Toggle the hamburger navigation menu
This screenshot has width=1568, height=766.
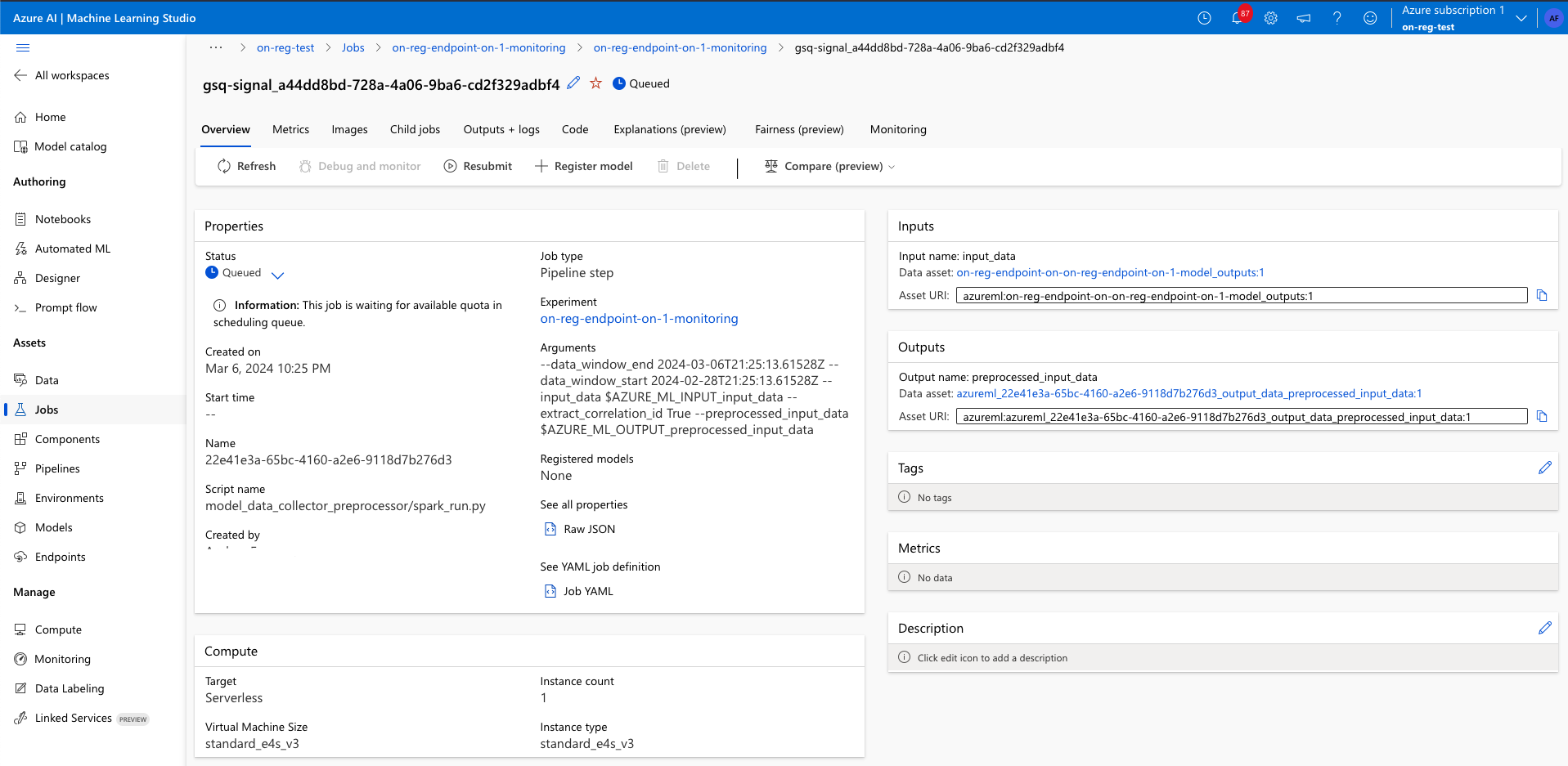pyautogui.click(x=23, y=47)
